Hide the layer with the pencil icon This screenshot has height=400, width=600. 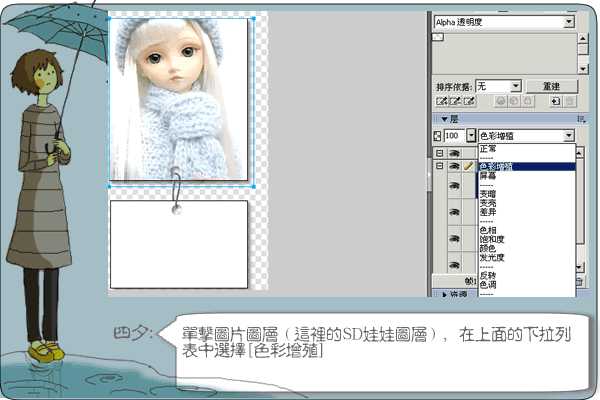point(454,167)
